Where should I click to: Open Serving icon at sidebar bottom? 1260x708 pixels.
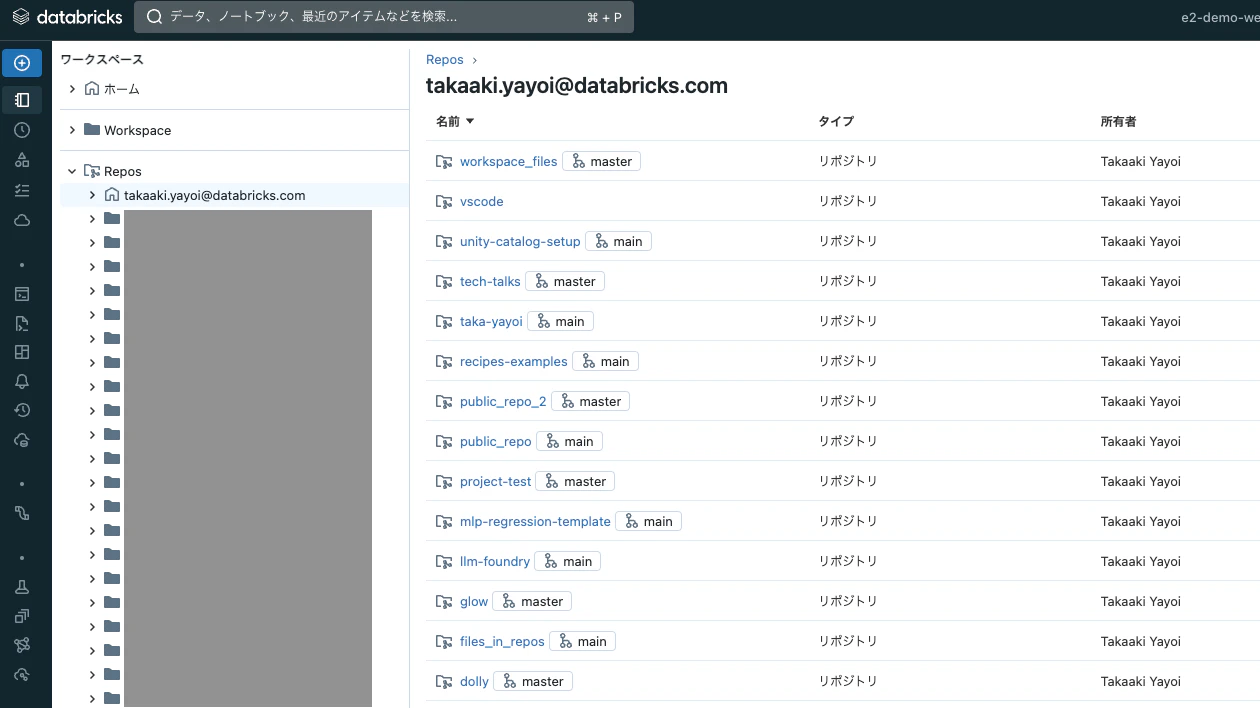(x=22, y=674)
